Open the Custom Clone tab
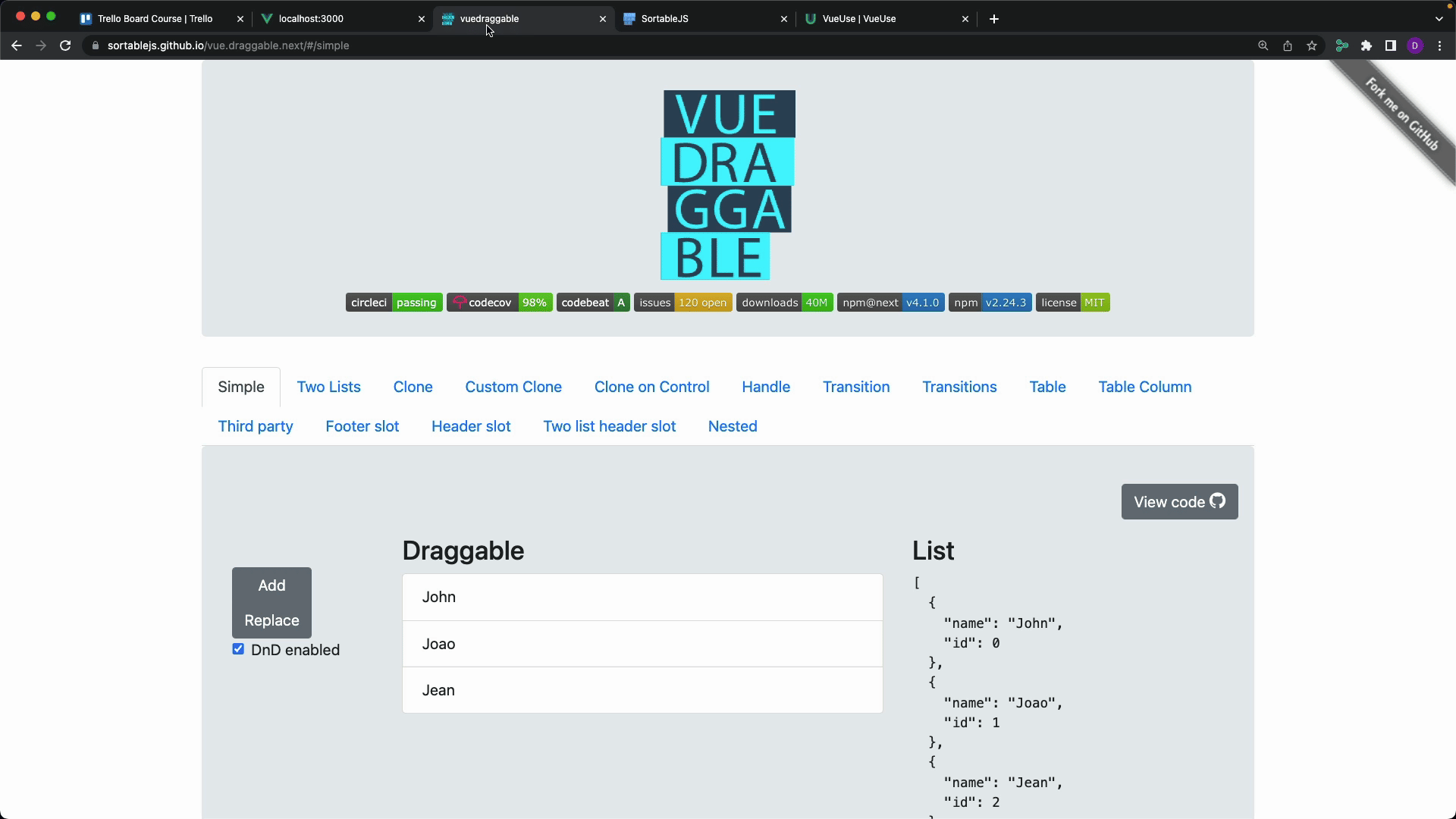Screen dimensions: 1456x819 click(513, 387)
